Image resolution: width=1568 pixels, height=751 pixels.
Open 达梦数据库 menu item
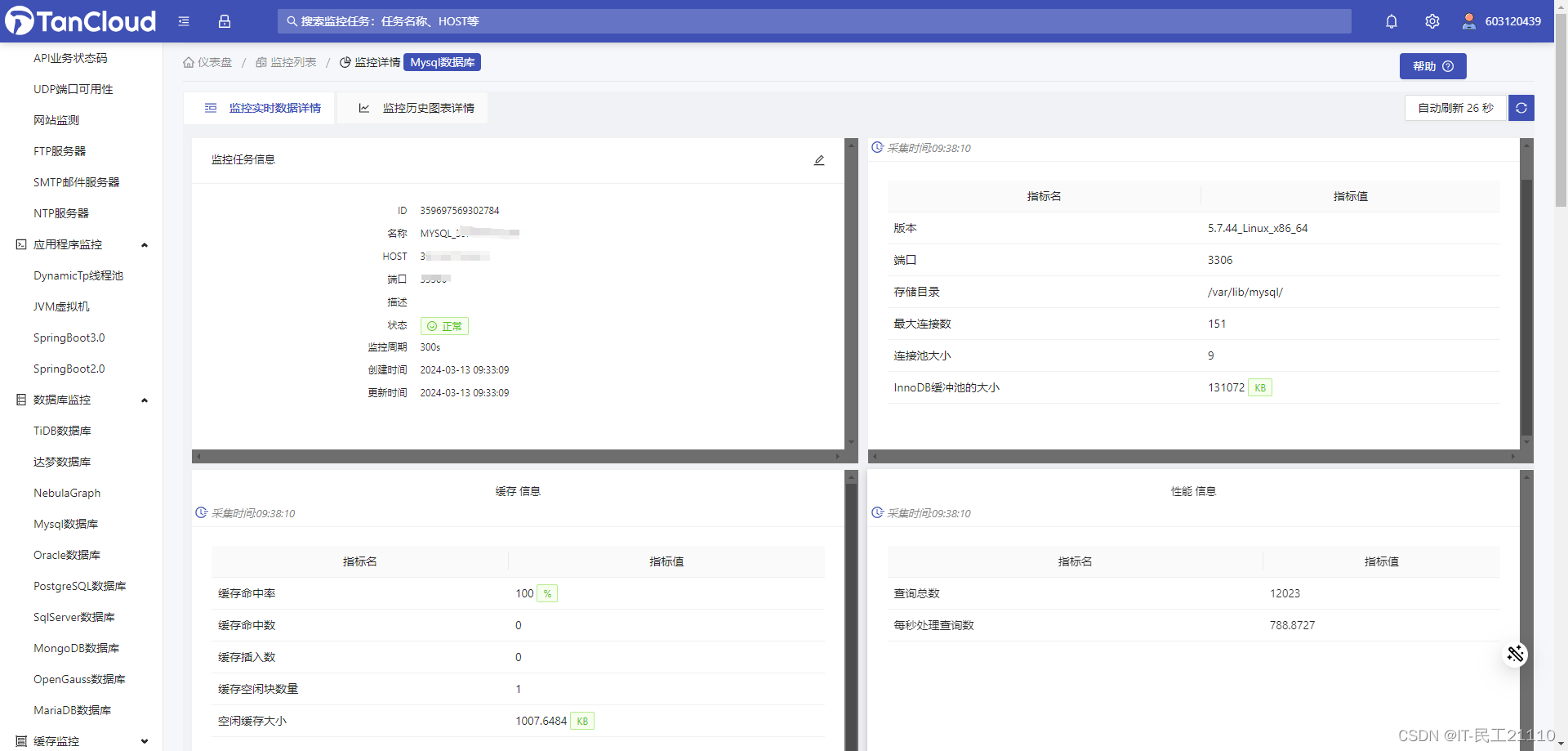click(62, 462)
